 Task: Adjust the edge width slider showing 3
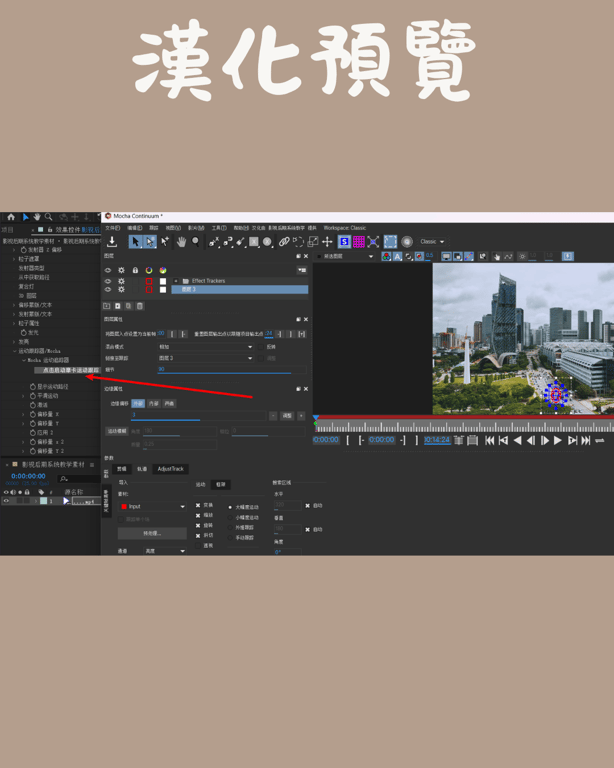[x=198, y=415]
